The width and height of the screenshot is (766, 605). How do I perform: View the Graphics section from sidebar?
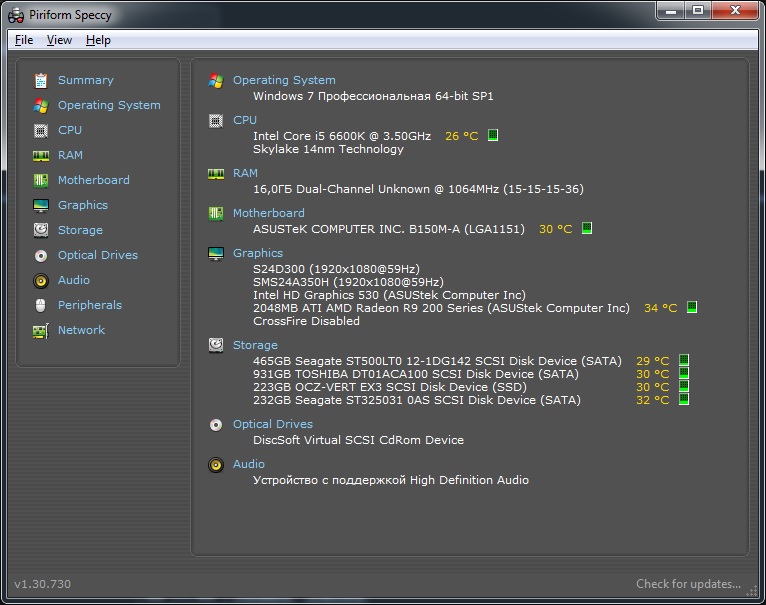coord(83,205)
